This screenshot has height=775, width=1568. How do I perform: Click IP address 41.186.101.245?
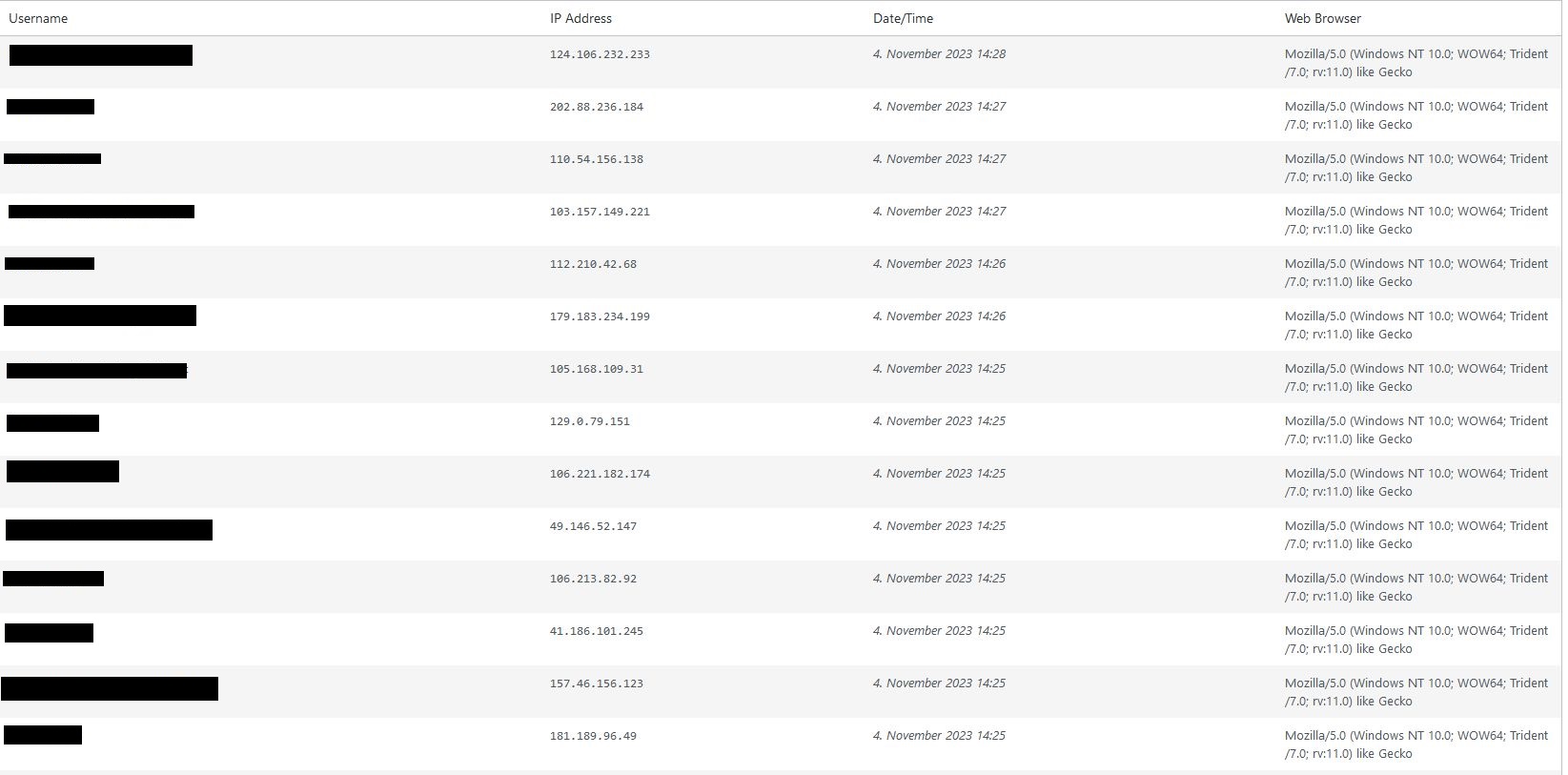pos(596,631)
